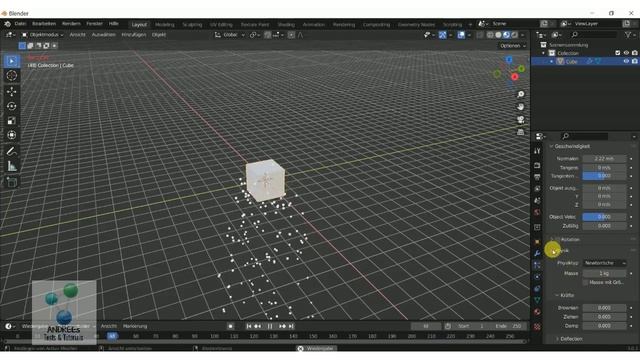Enable the Rotation panel checkbox
The image size is (640, 360).
coord(557,240)
